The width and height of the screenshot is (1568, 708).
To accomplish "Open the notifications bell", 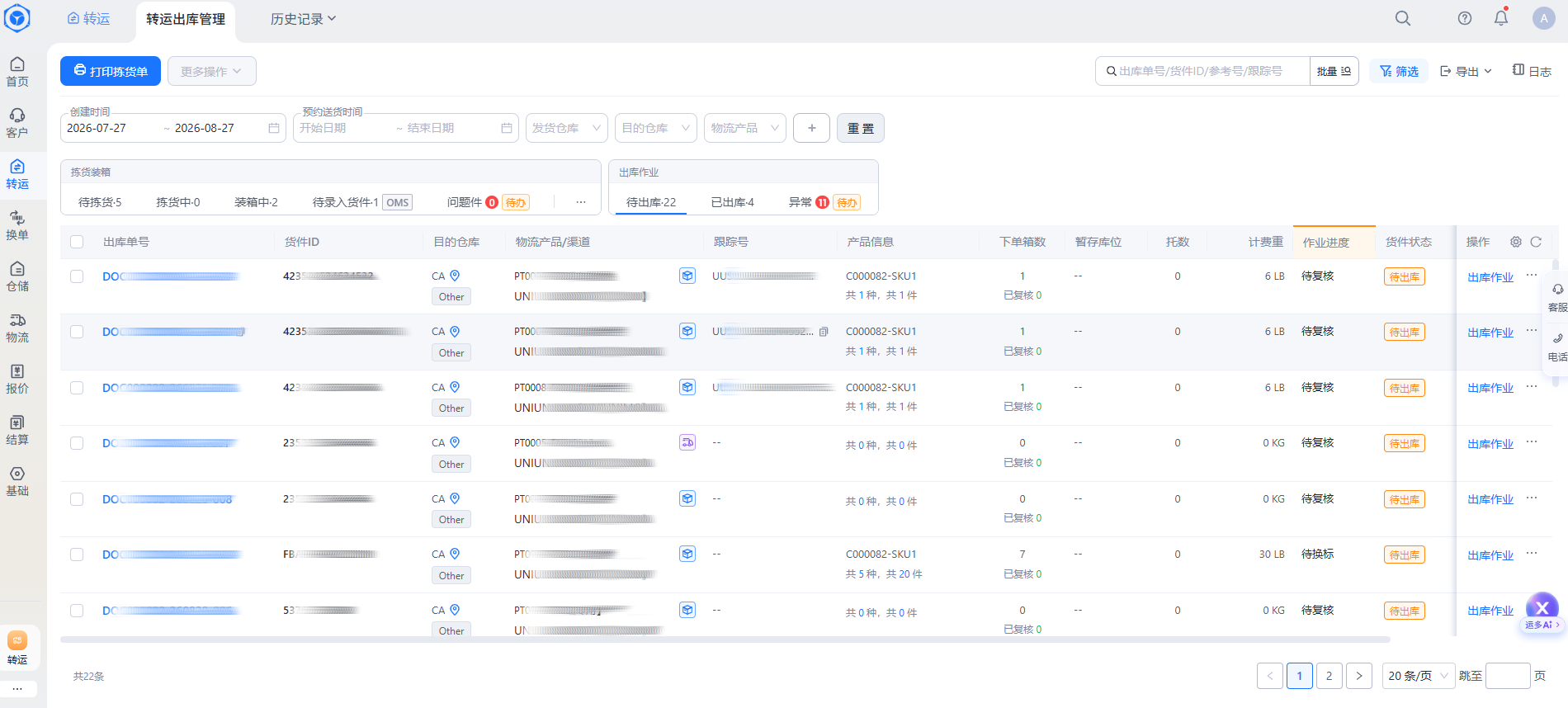I will [x=1501, y=17].
